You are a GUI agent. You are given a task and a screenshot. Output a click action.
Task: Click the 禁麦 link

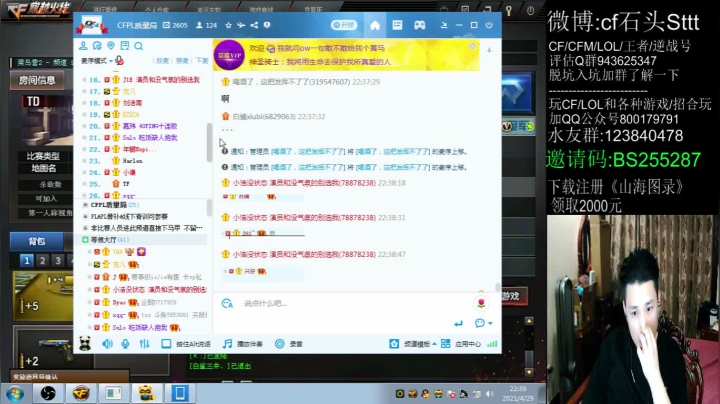182,61
